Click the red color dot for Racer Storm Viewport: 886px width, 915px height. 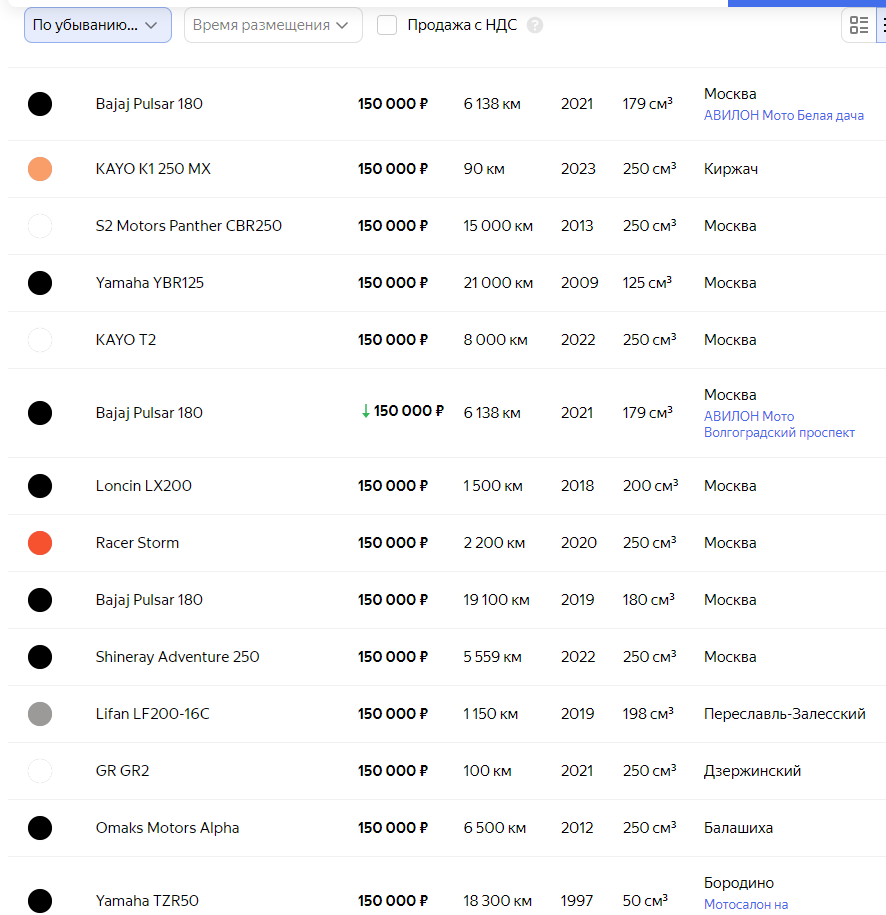[40, 543]
